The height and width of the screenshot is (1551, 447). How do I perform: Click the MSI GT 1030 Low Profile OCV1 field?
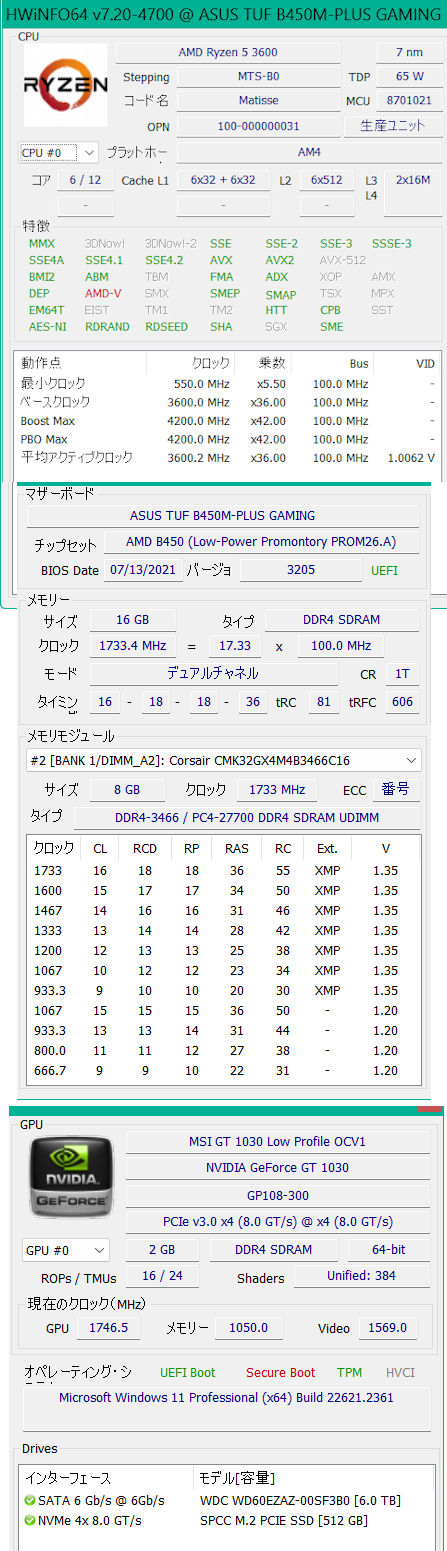(x=277, y=1141)
